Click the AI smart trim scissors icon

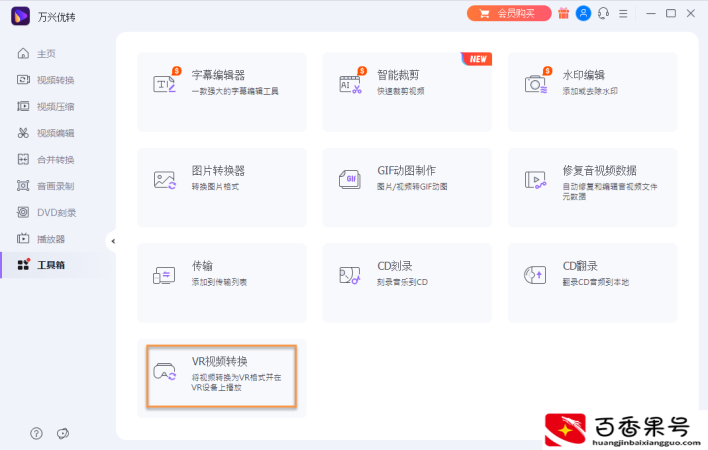coord(351,84)
